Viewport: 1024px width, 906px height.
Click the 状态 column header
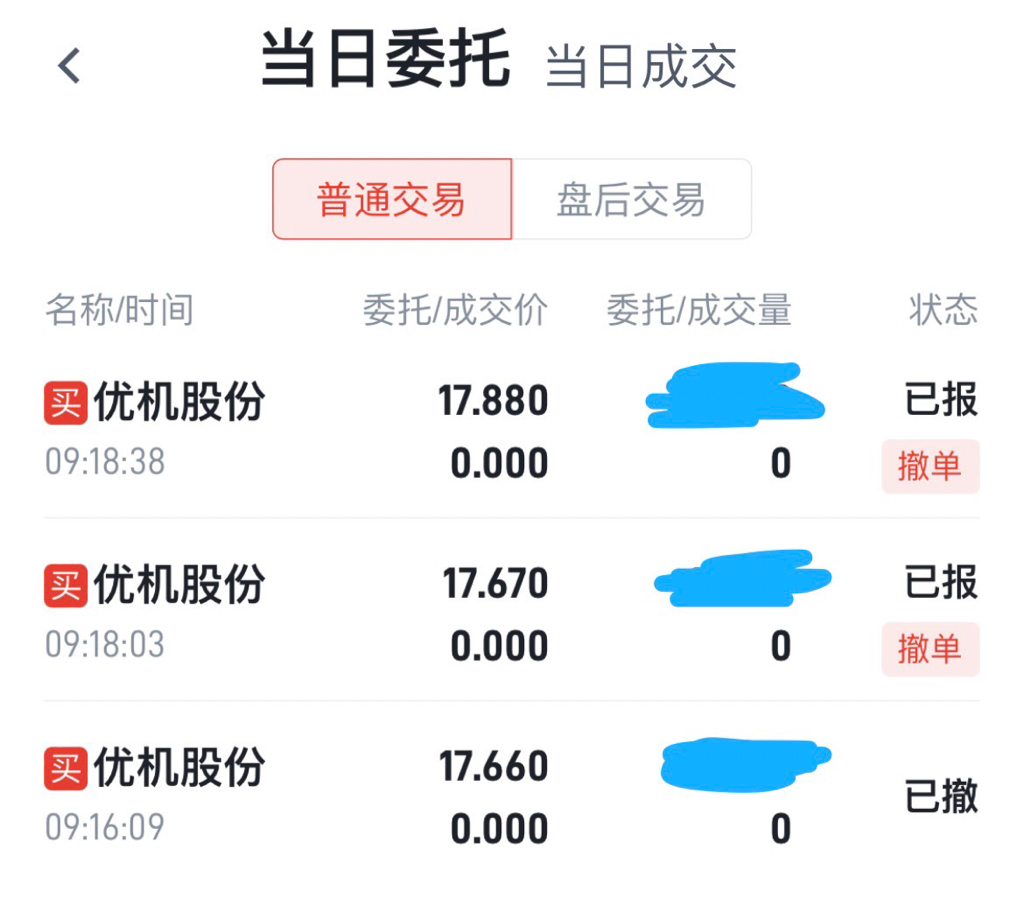click(943, 311)
